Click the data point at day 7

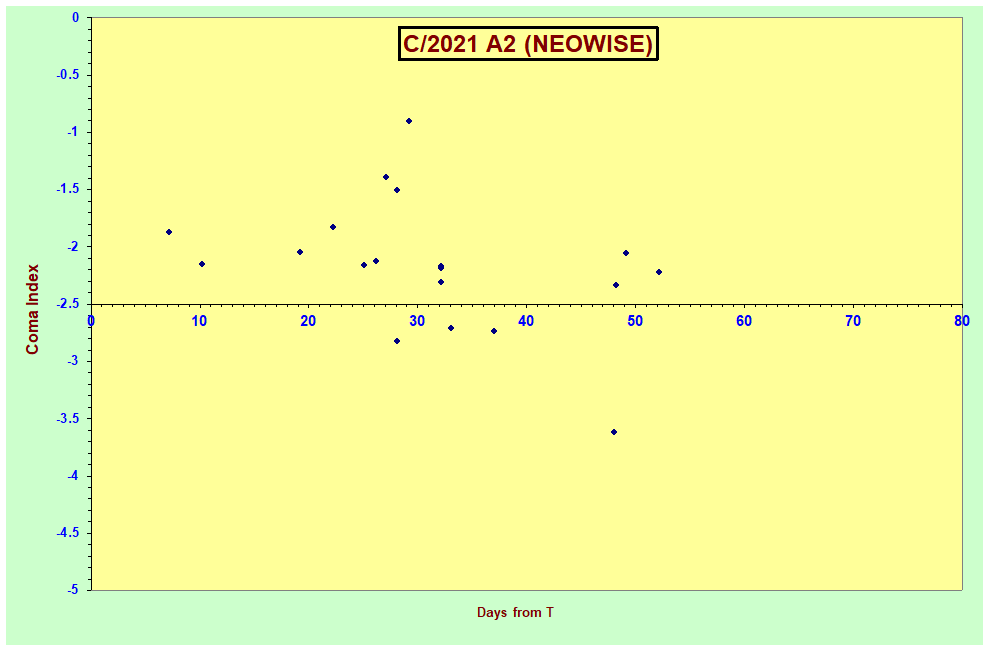(169, 232)
